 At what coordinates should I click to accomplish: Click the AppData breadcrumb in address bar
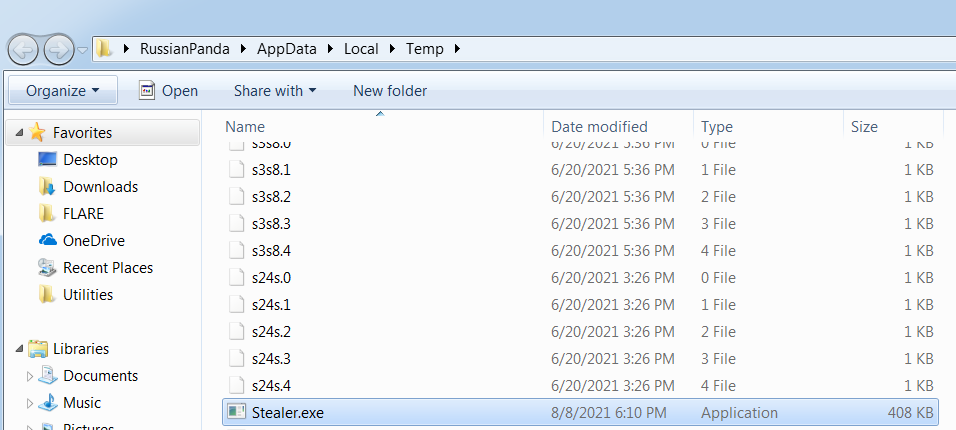[287, 49]
